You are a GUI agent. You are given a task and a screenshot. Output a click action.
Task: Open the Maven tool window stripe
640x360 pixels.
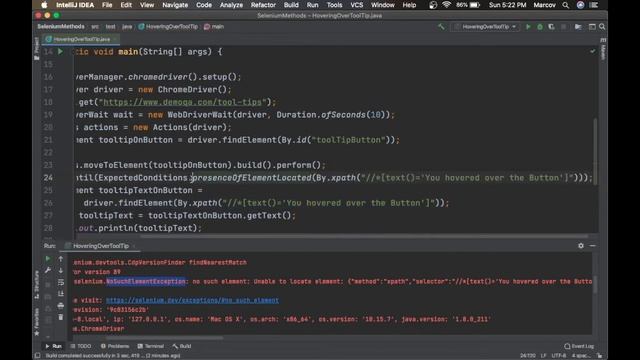[603, 49]
